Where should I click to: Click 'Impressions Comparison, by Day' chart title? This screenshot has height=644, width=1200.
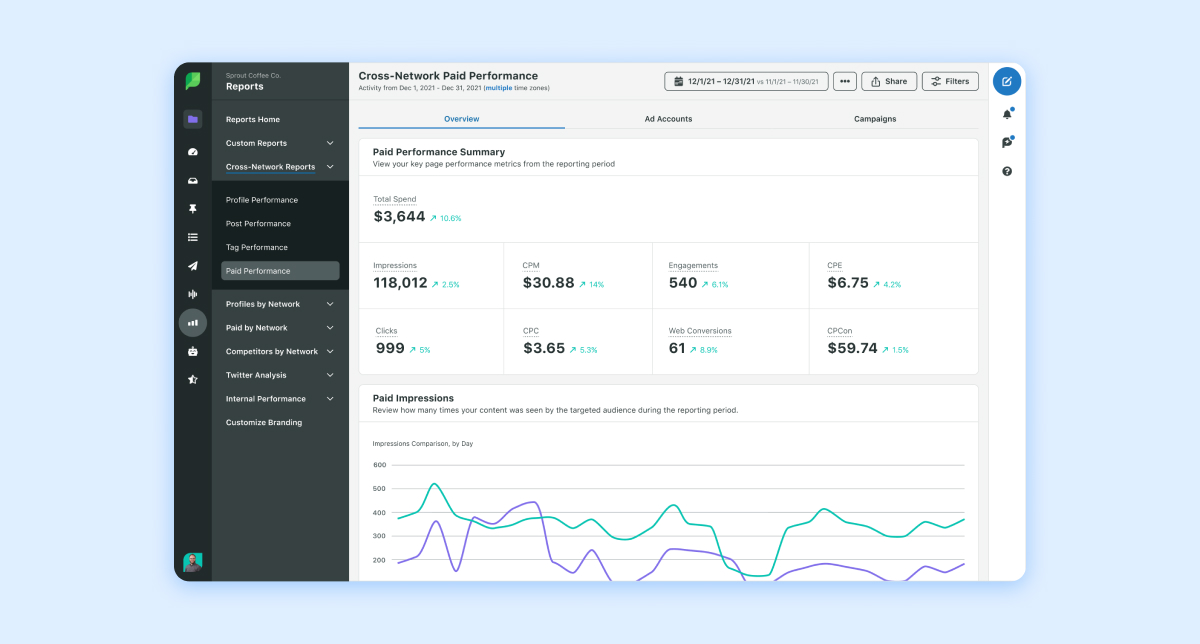(422, 443)
